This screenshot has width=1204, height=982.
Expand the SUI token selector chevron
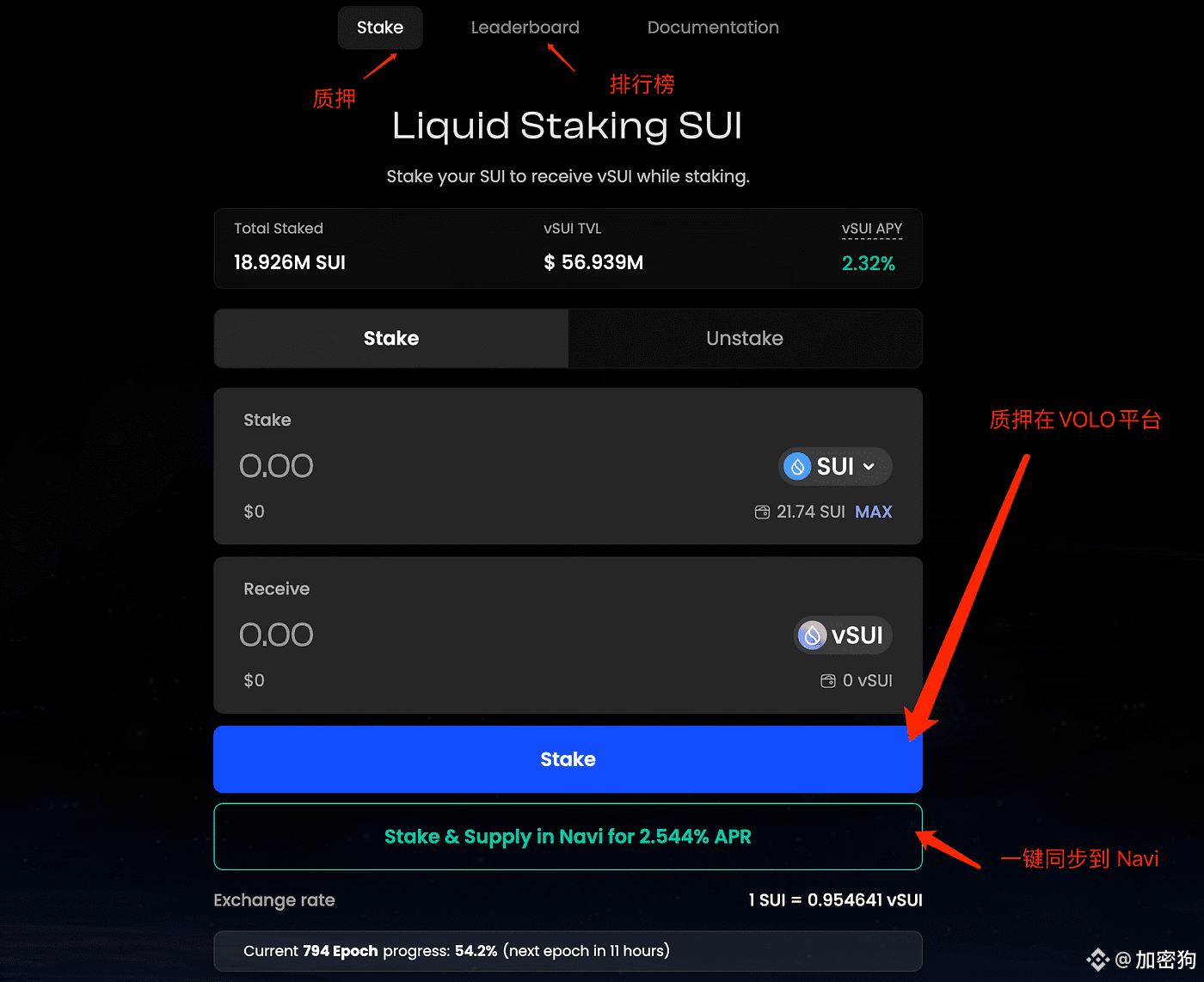point(869,467)
